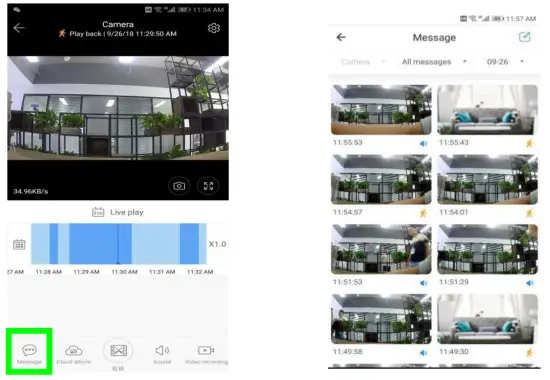Click the 11:34 AM status bar clock
This screenshot has height=380, width=550.
208,10
